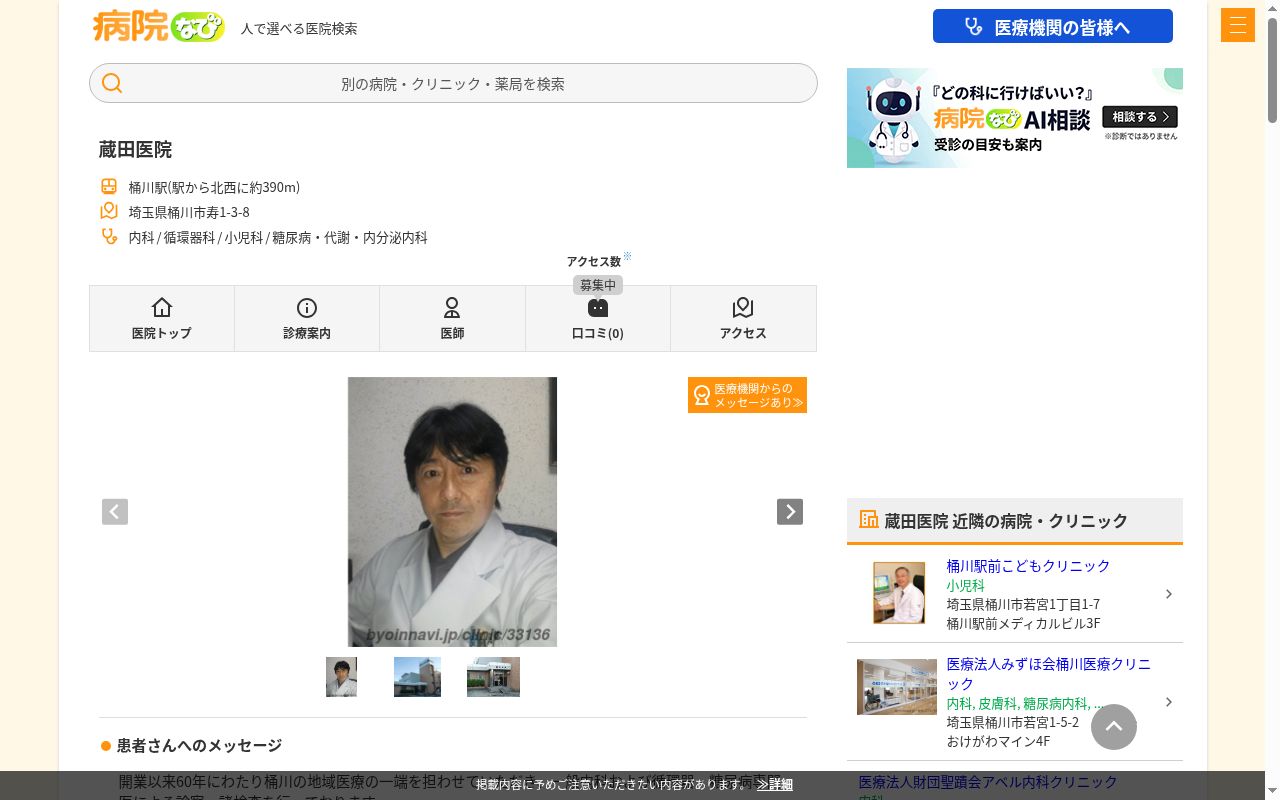
Task: Open the アクセス tab
Action: click(743, 318)
